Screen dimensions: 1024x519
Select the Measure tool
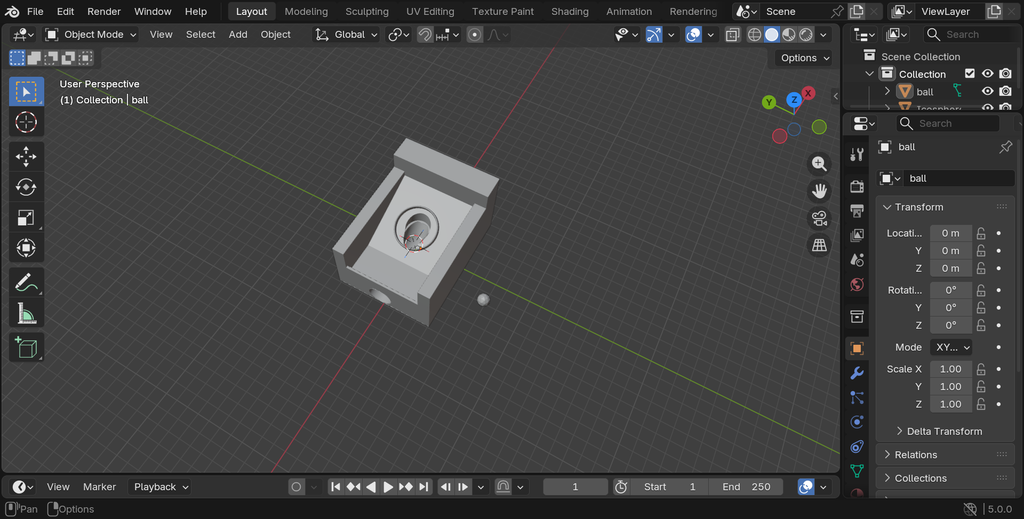[26, 313]
